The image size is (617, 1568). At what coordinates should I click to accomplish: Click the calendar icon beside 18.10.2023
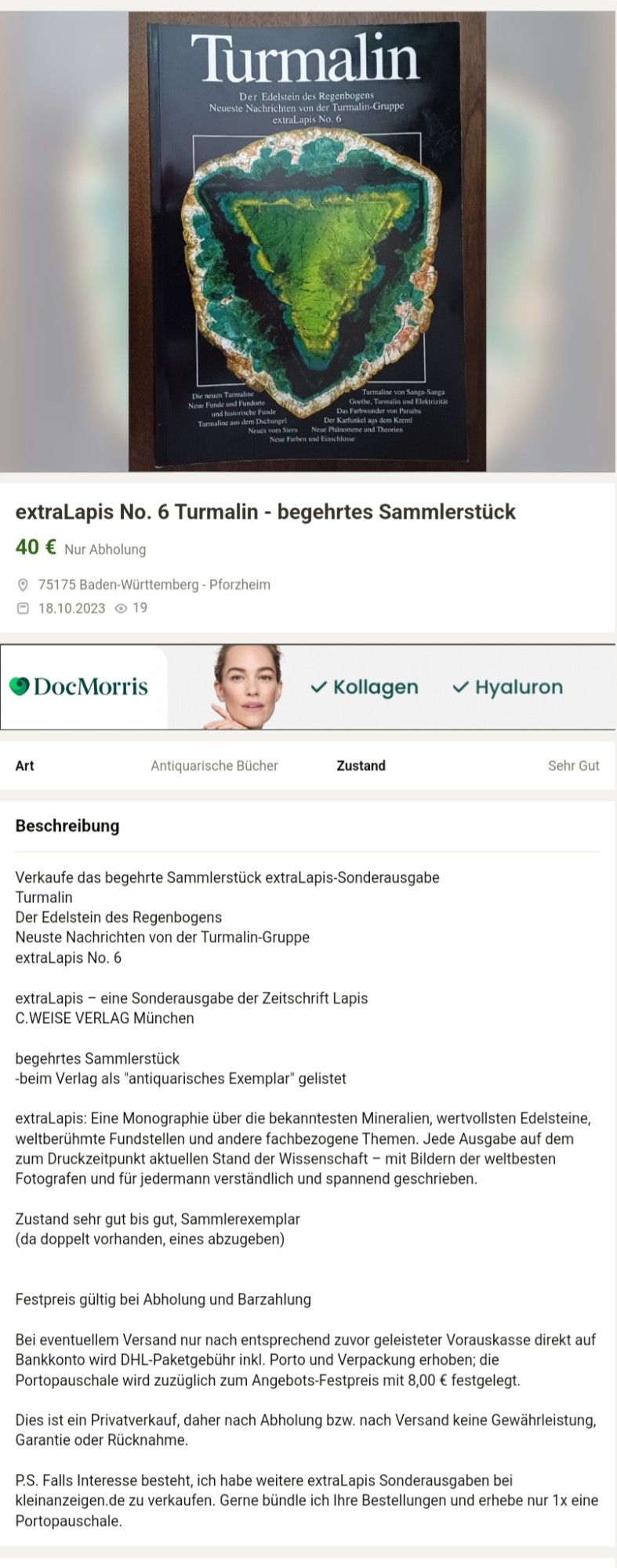(x=23, y=608)
